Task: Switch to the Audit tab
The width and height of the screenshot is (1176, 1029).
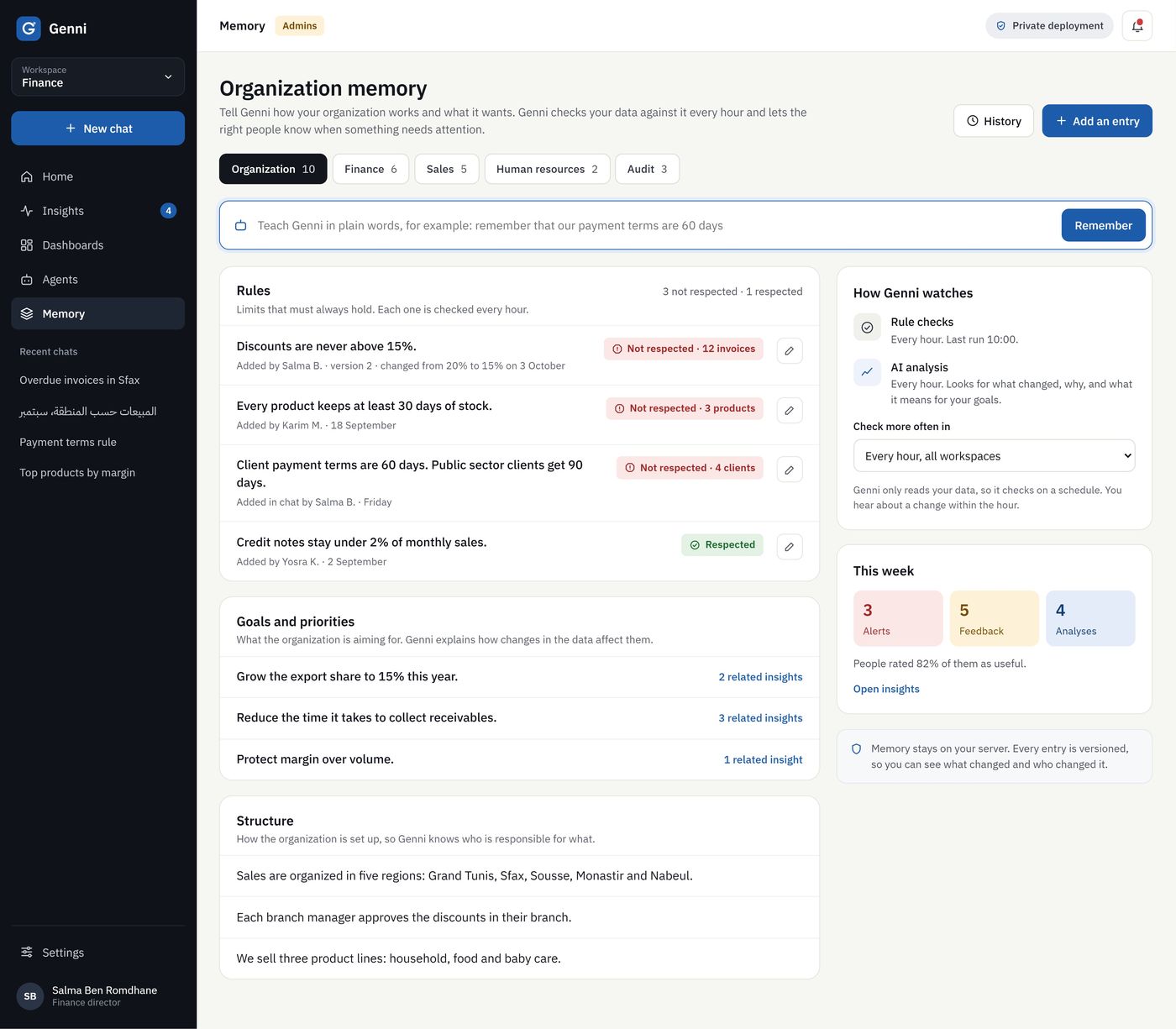Action: click(648, 169)
